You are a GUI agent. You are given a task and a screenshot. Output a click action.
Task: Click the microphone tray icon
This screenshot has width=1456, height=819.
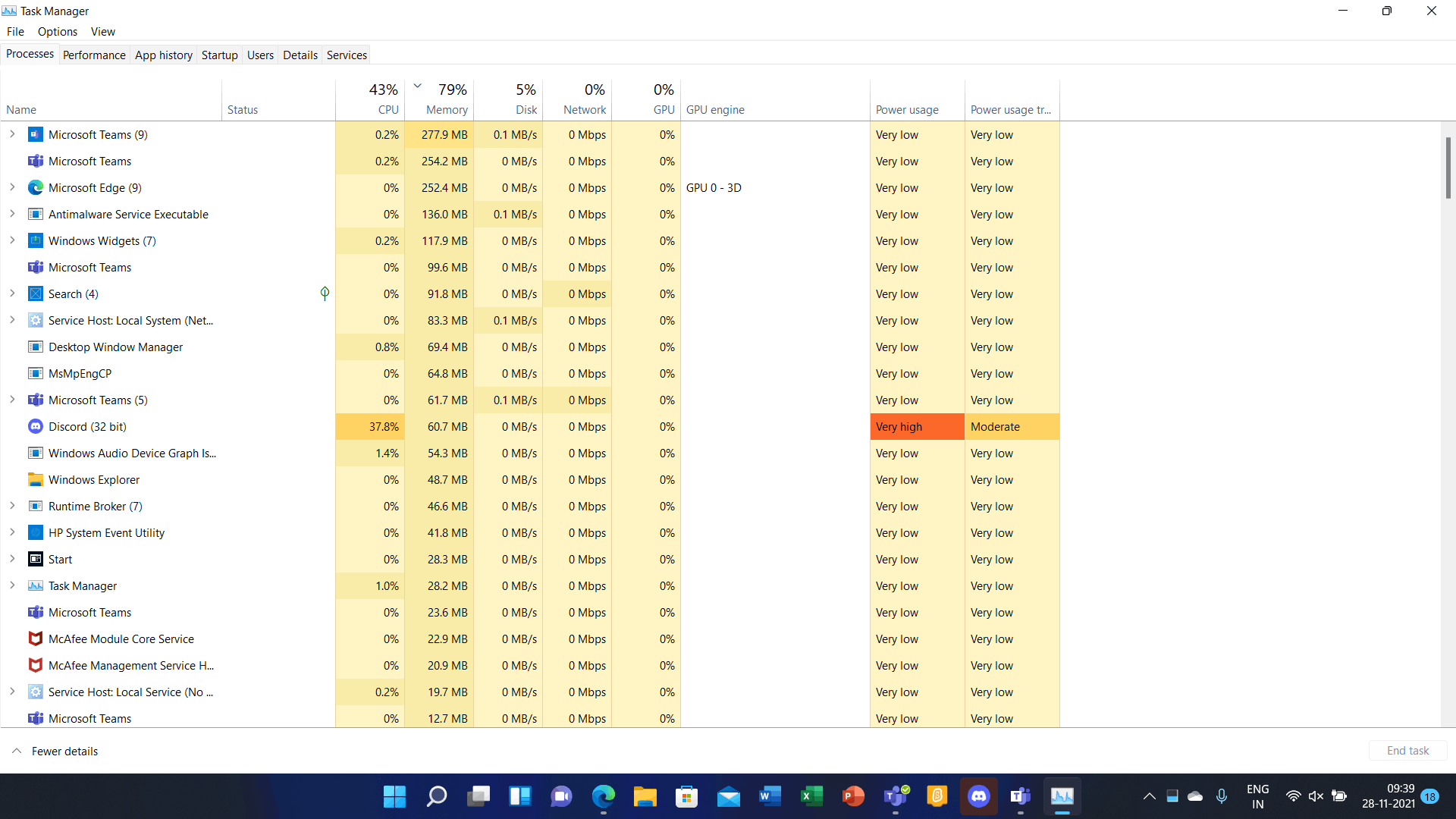[x=1222, y=796]
